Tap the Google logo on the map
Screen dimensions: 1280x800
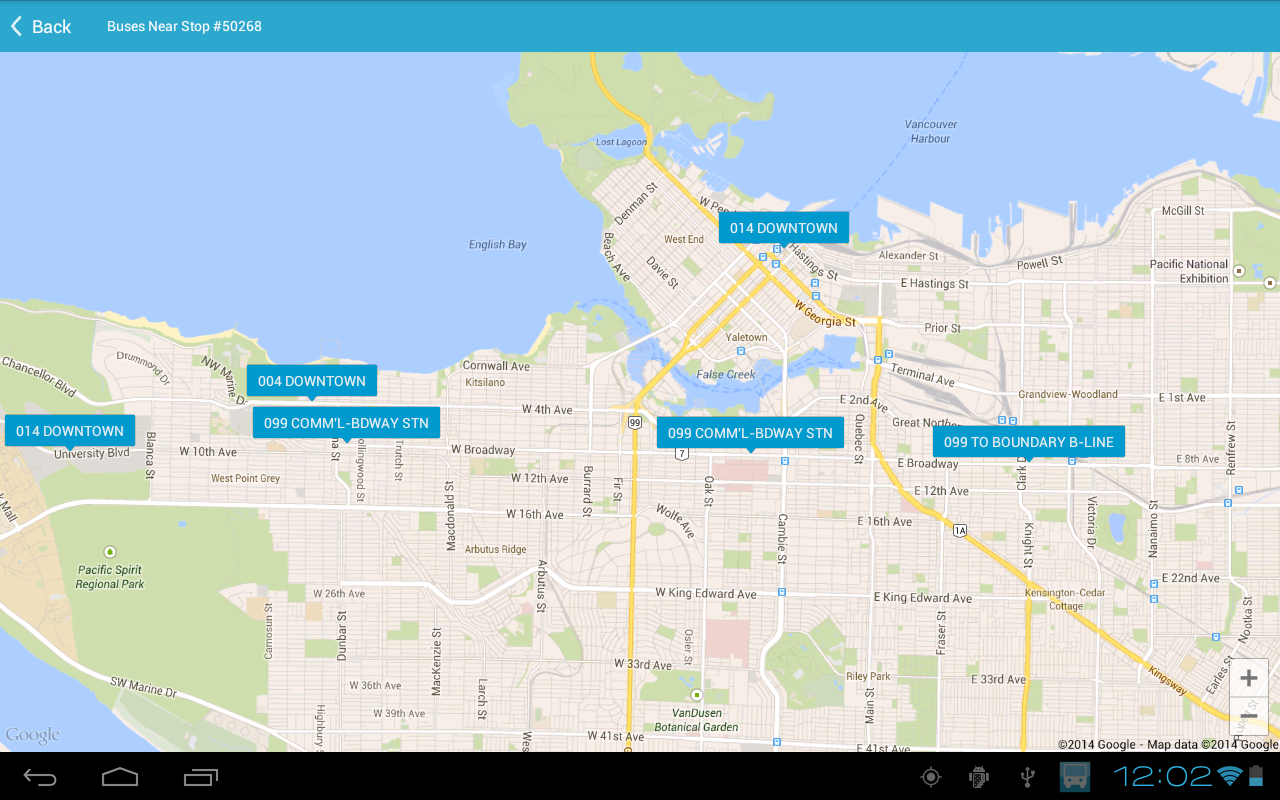click(33, 736)
